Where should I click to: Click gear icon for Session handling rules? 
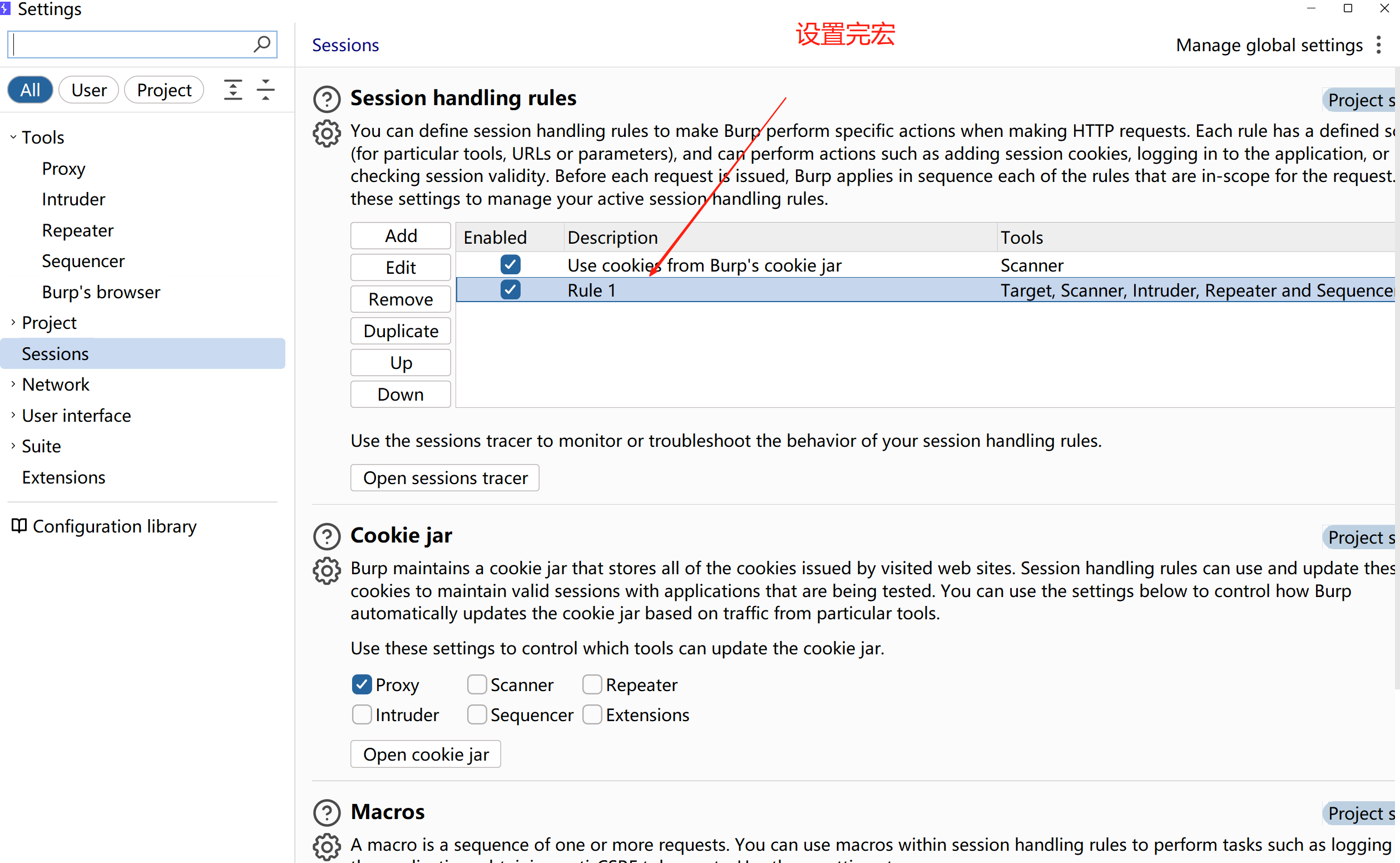[x=327, y=134]
